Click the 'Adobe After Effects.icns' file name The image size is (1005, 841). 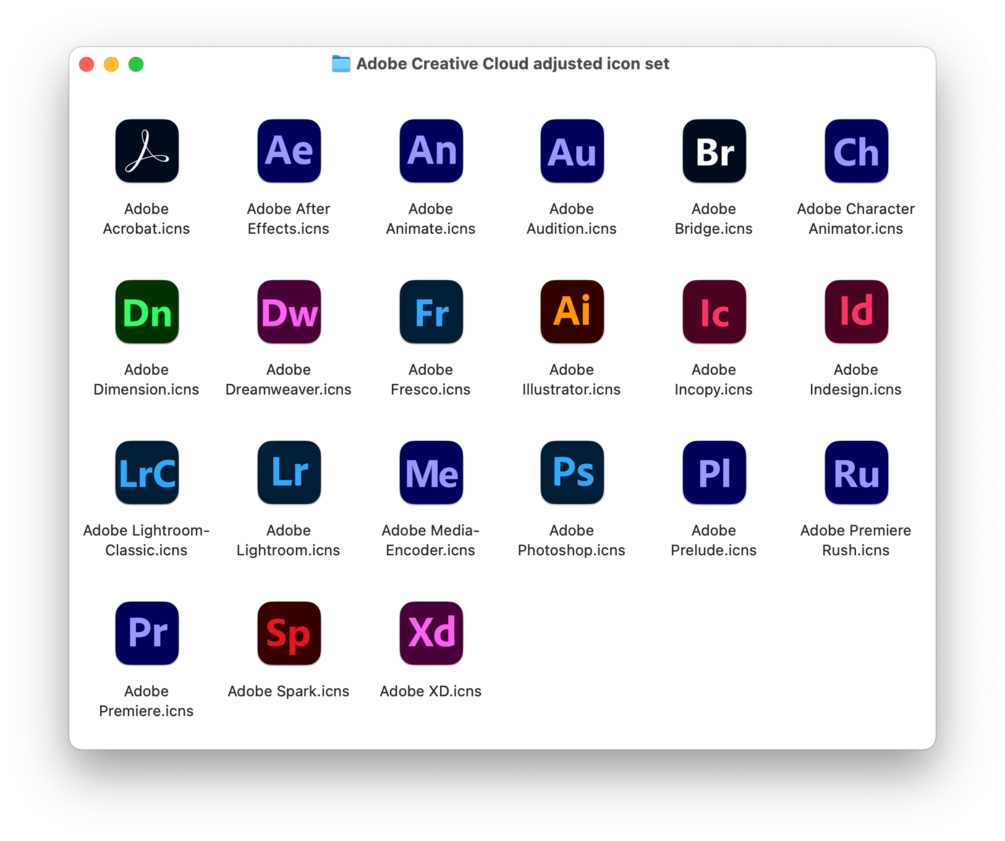pos(288,219)
